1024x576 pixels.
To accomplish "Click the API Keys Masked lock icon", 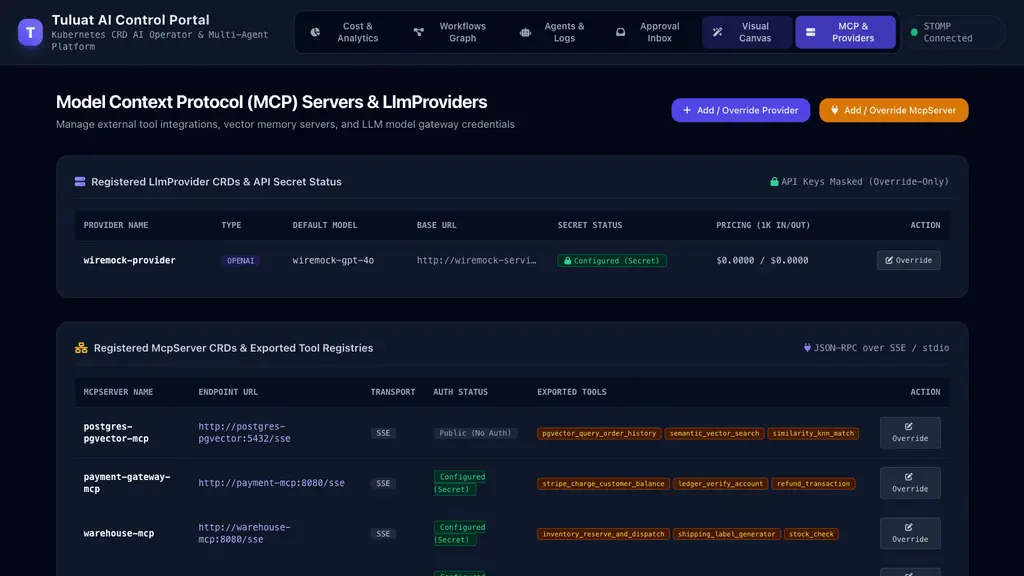I will pos(774,182).
